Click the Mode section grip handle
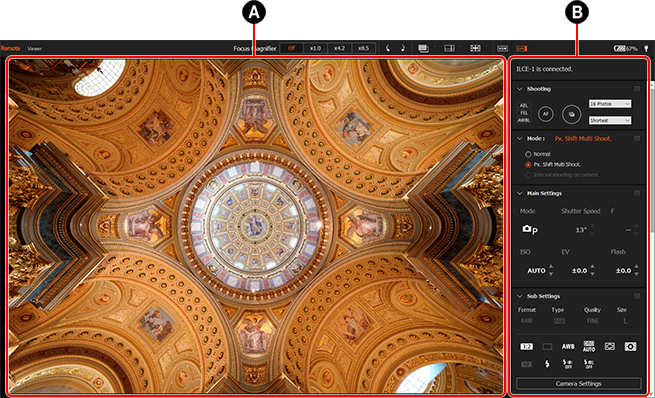This screenshot has width=655, height=398. 637,138
